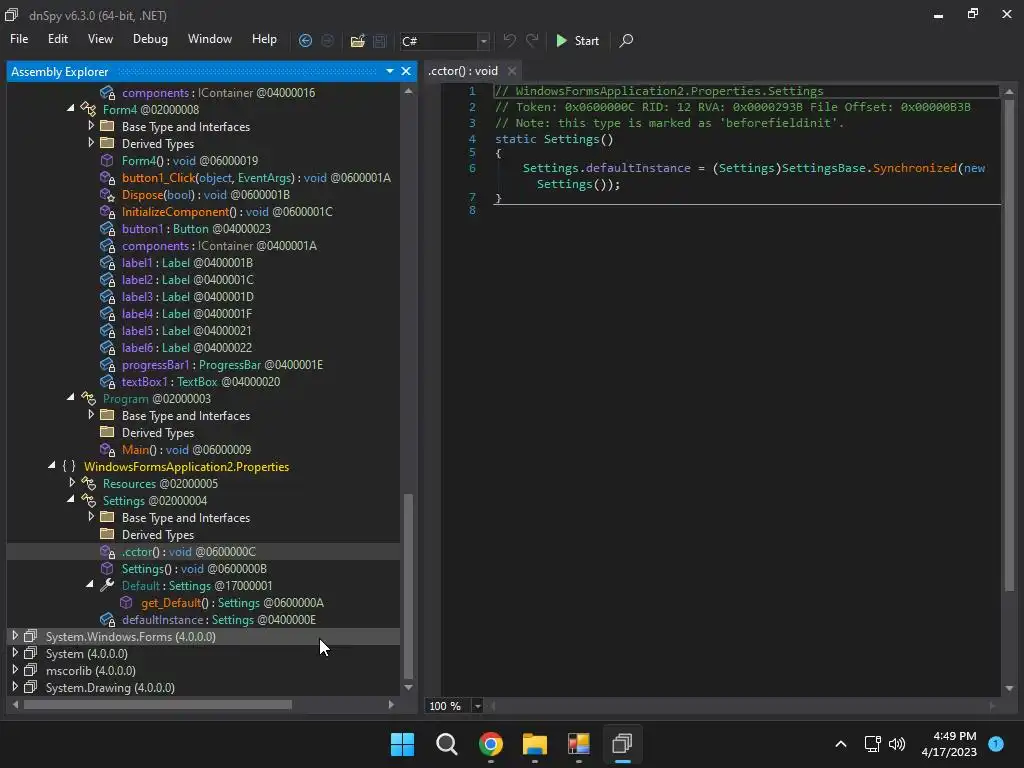Screen dimensions: 1024x768
Task: Select the .cctor() : void document tab
Action: (x=463, y=71)
